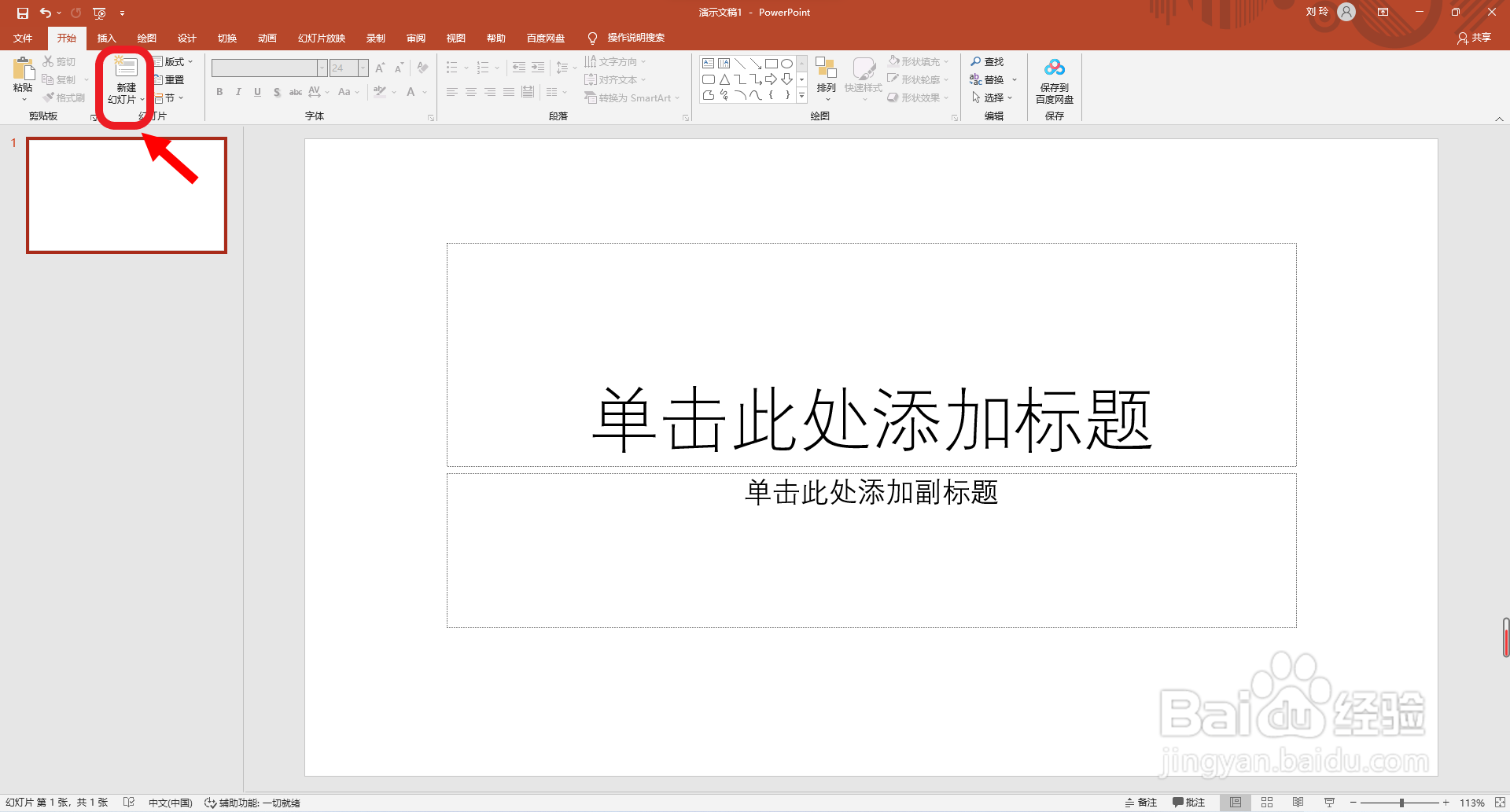Decrease font size with the smaller A icon
The width and height of the screenshot is (1510, 812).
[x=399, y=68]
